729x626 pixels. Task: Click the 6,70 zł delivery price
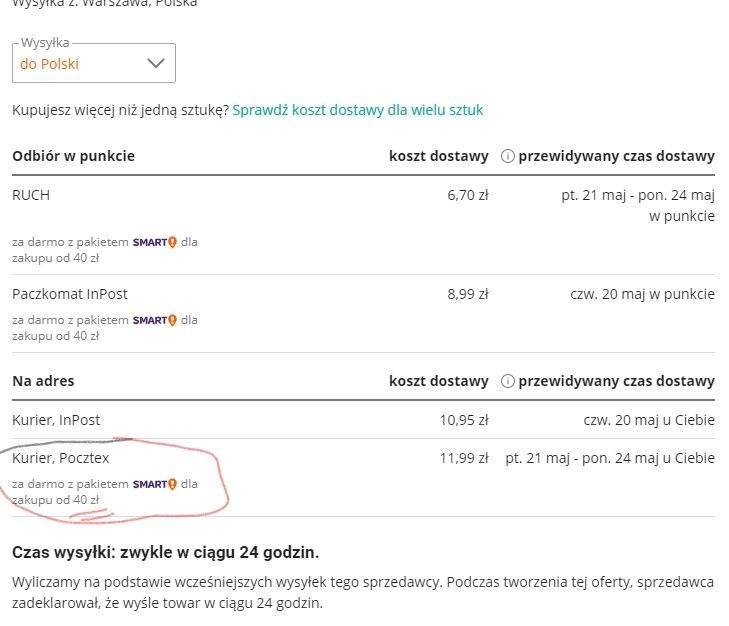pos(467,195)
